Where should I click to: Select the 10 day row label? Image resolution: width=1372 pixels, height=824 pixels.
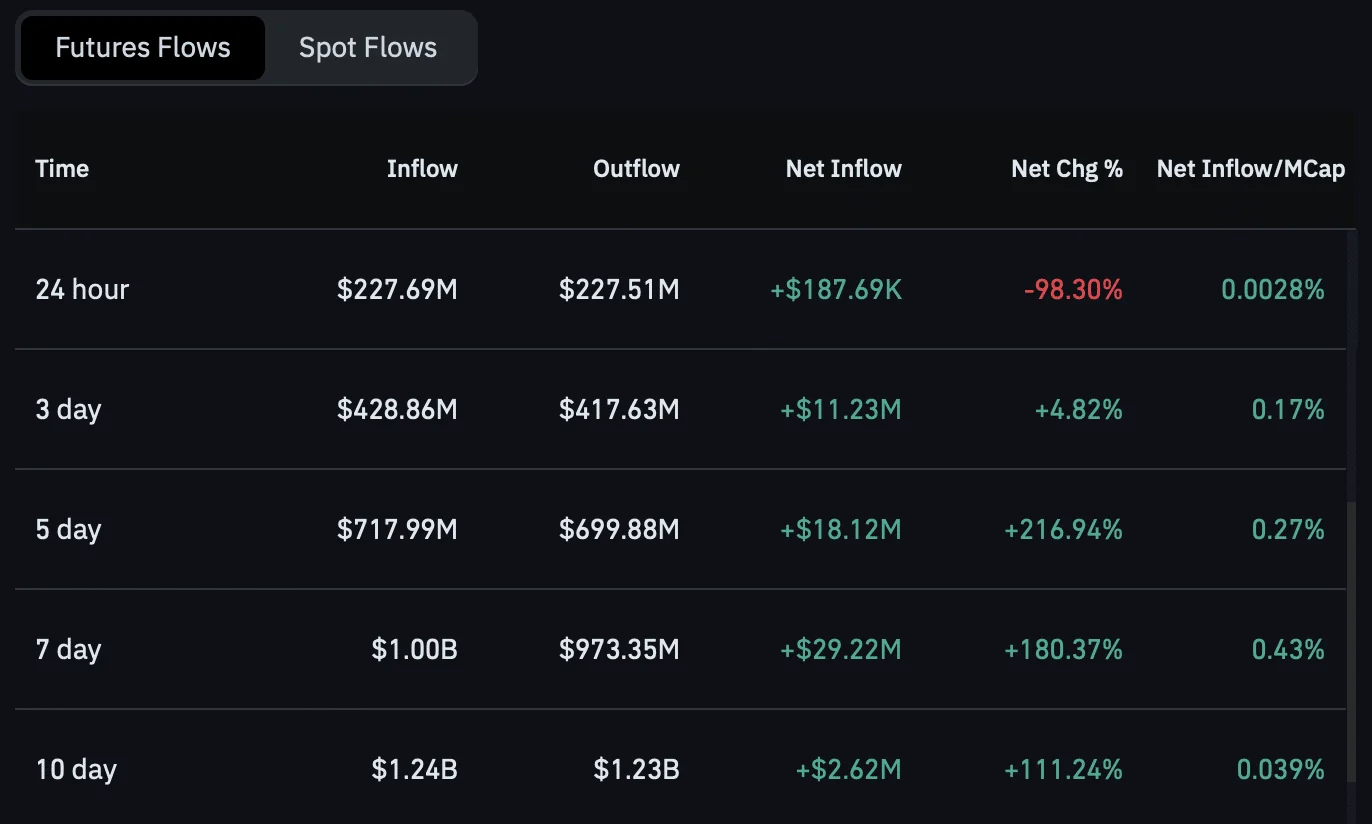point(77,770)
